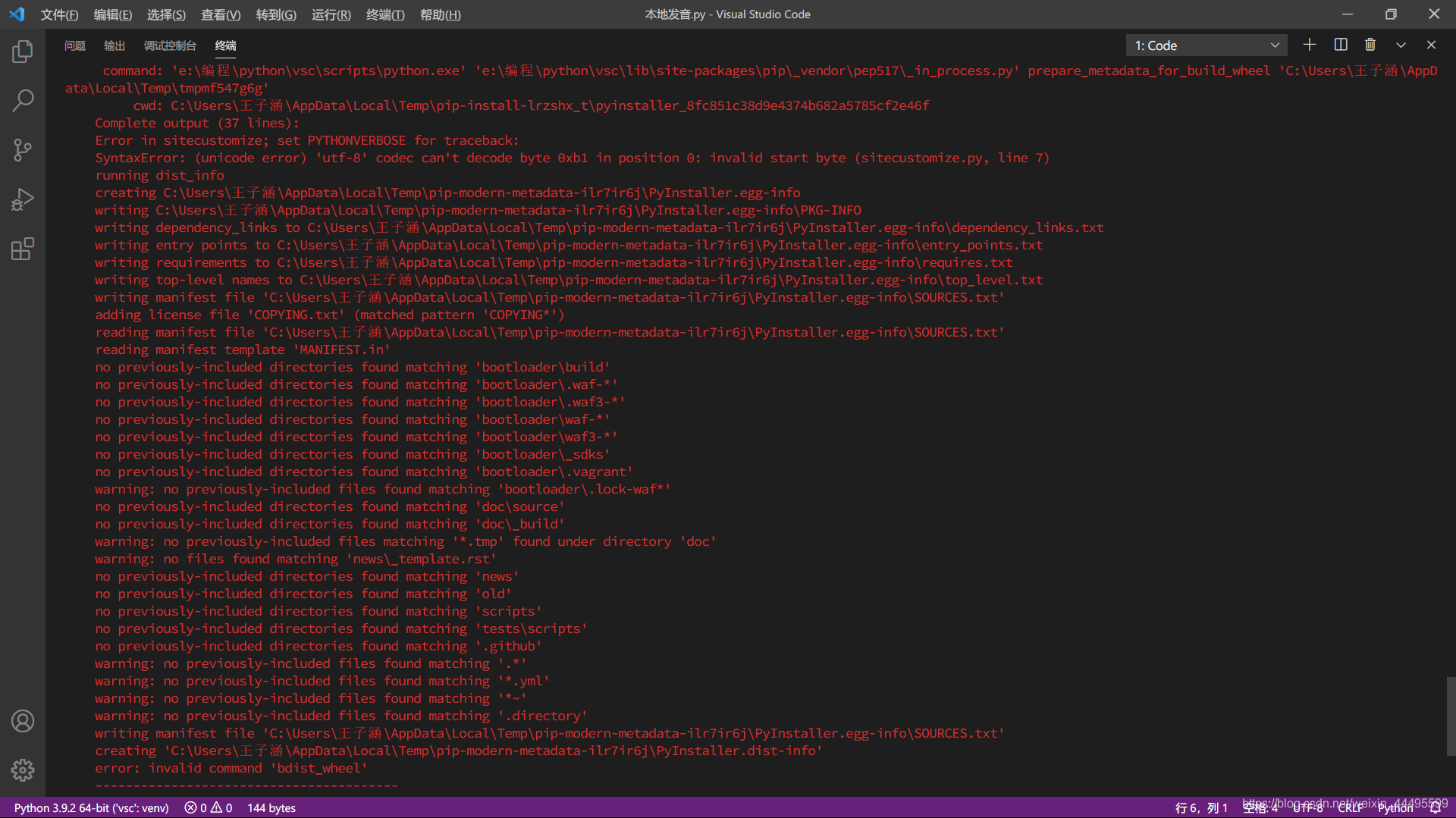
Task: Open the 终端(T) menu in menu bar
Action: [x=385, y=14]
